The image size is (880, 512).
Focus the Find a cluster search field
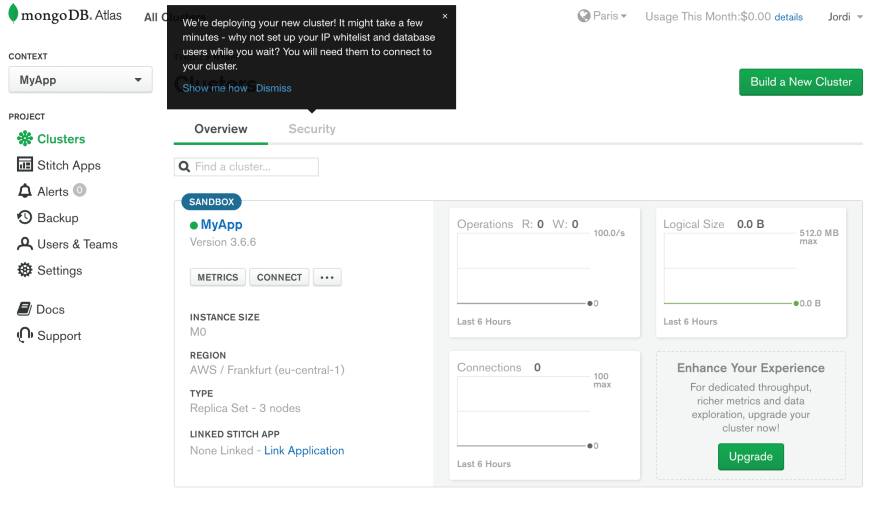pos(246,167)
